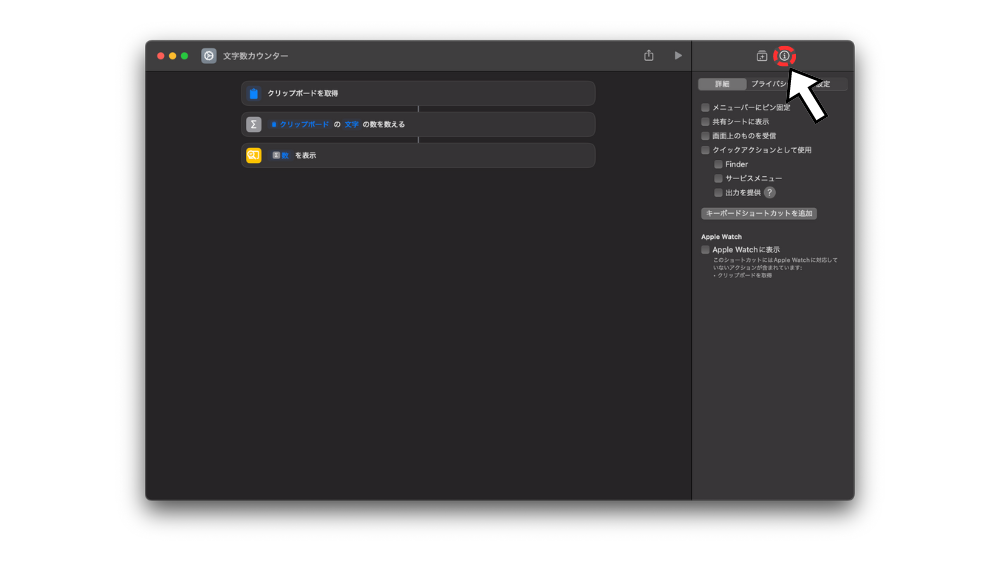
Task: Check the 出力を提供 option
Action: pos(718,193)
